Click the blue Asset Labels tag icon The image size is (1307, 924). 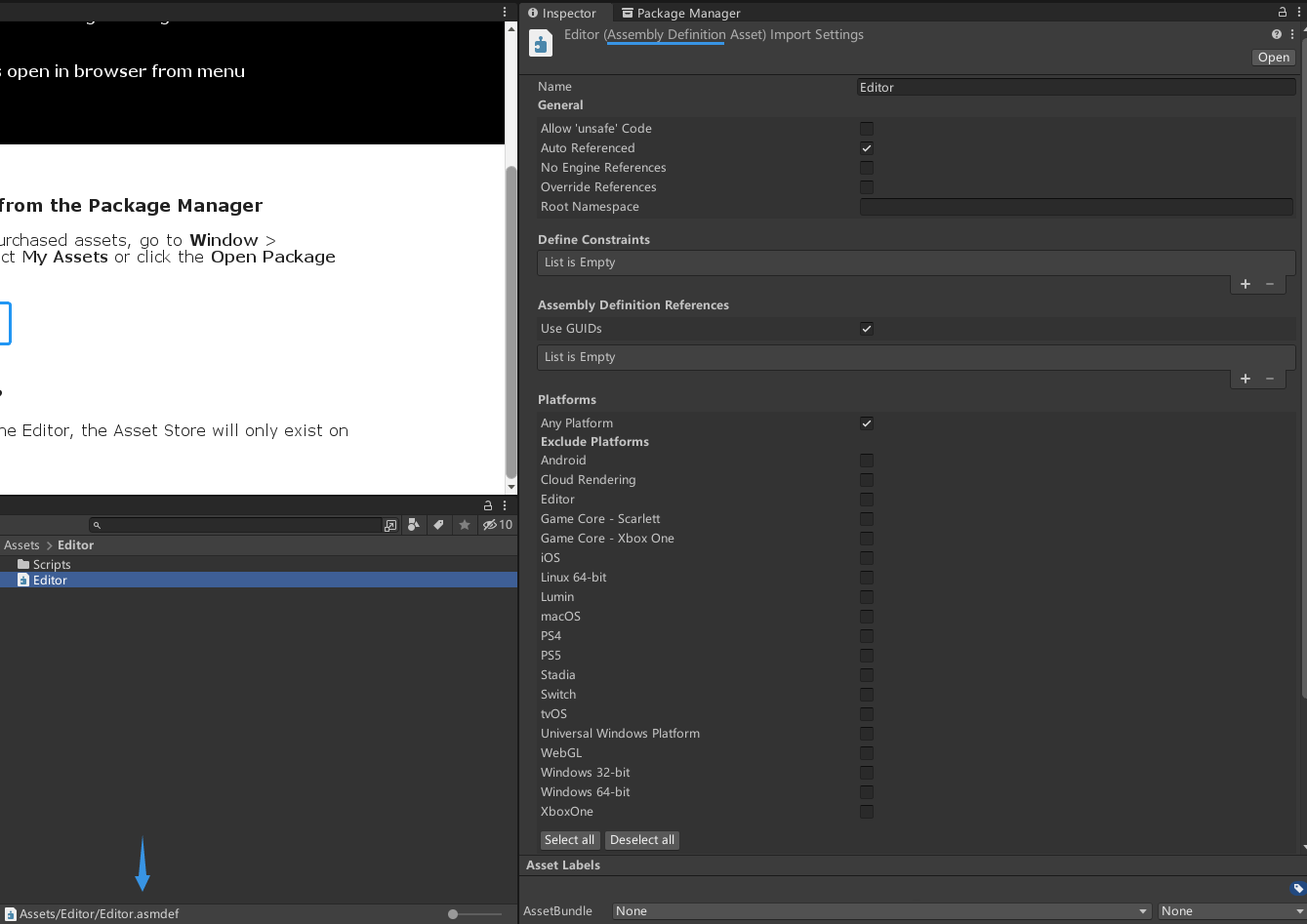click(x=1297, y=889)
